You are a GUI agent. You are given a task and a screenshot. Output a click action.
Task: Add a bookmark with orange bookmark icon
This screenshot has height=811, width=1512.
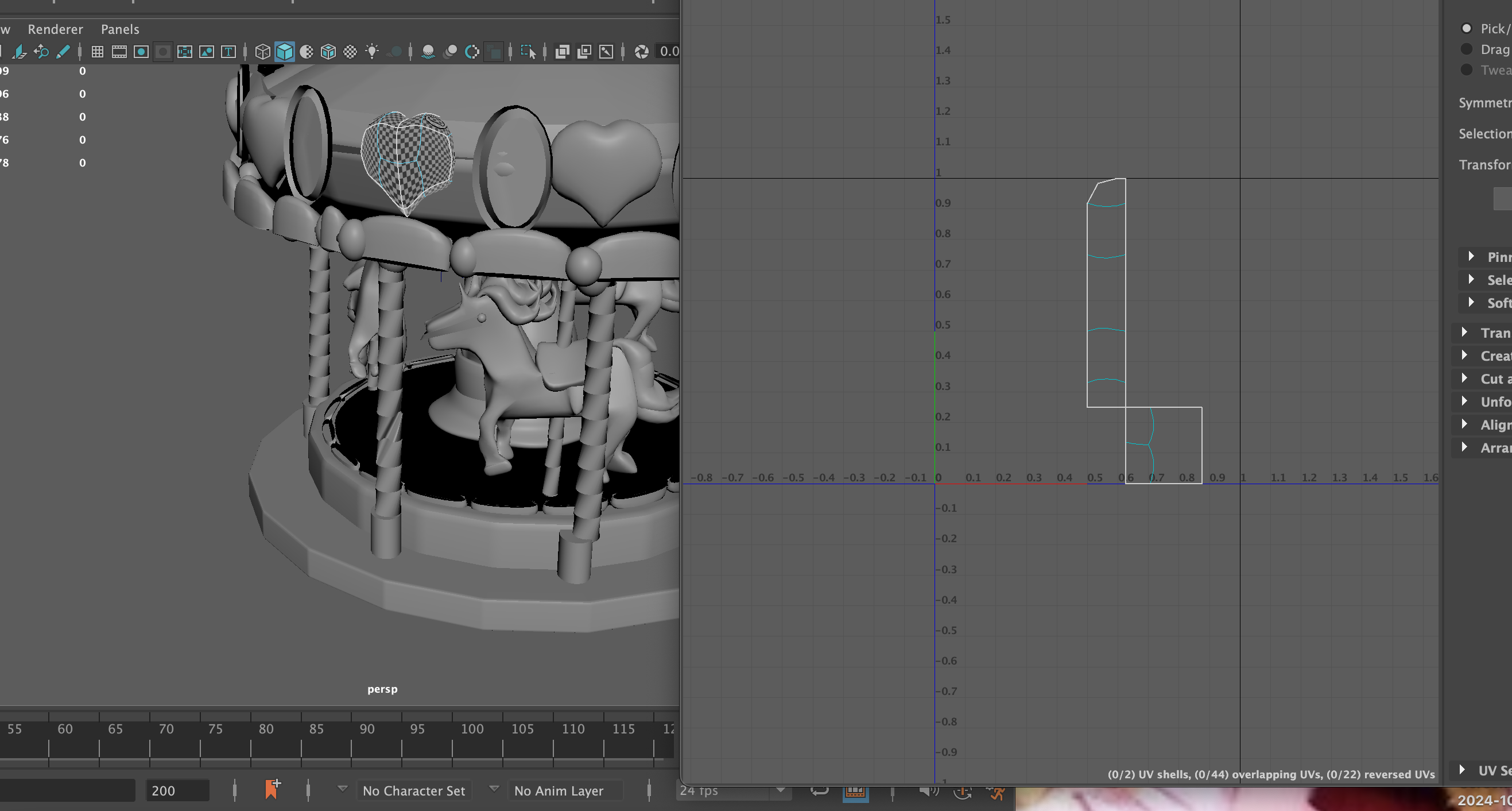273,789
